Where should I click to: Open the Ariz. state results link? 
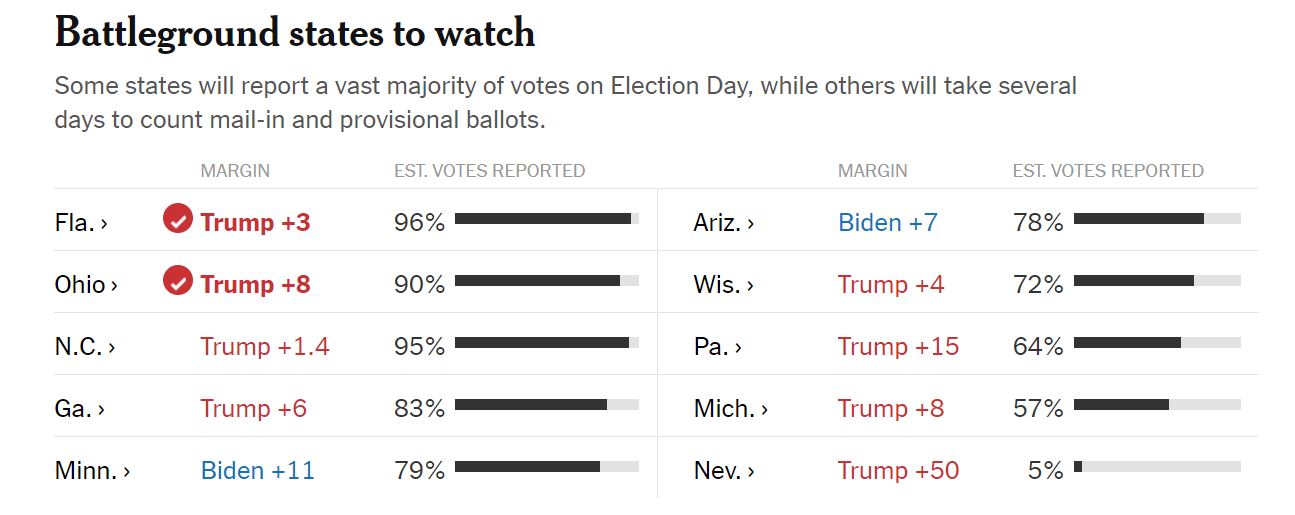pos(724,223)
